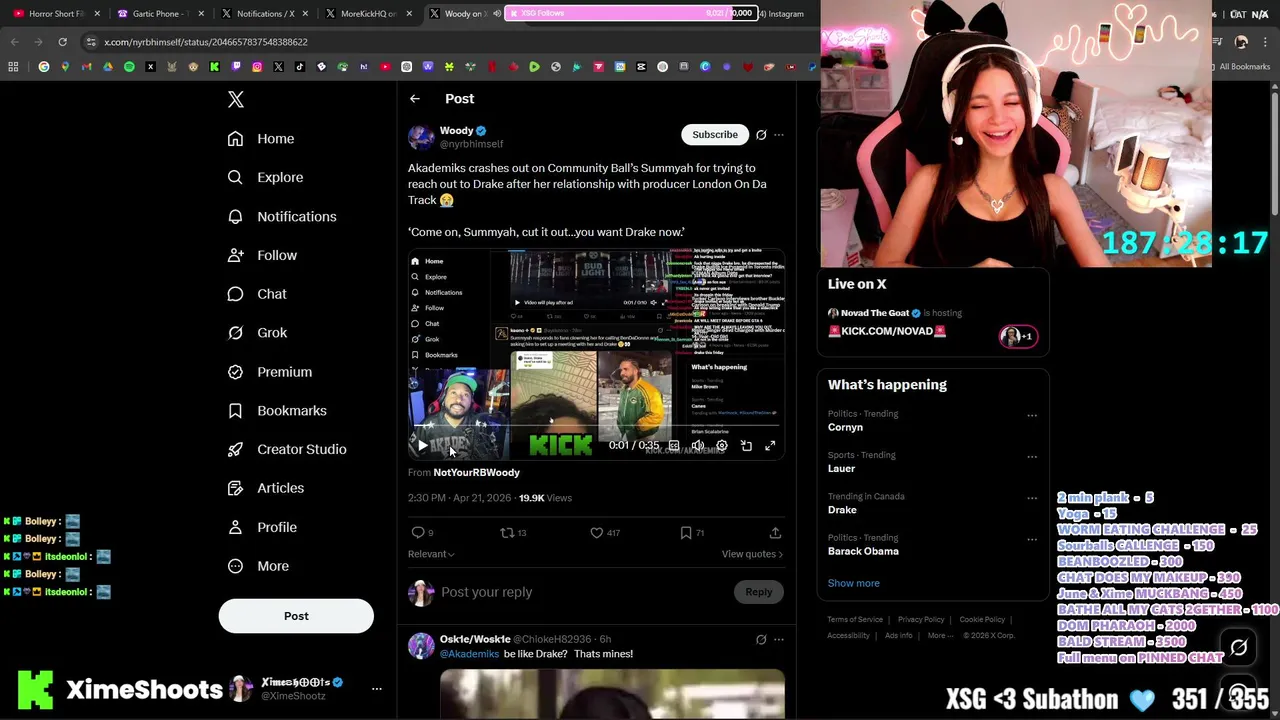Open Cornyn trend options
This screenshot has width=1280, height=720.
pyautogui.click(x=1032, y=415)
